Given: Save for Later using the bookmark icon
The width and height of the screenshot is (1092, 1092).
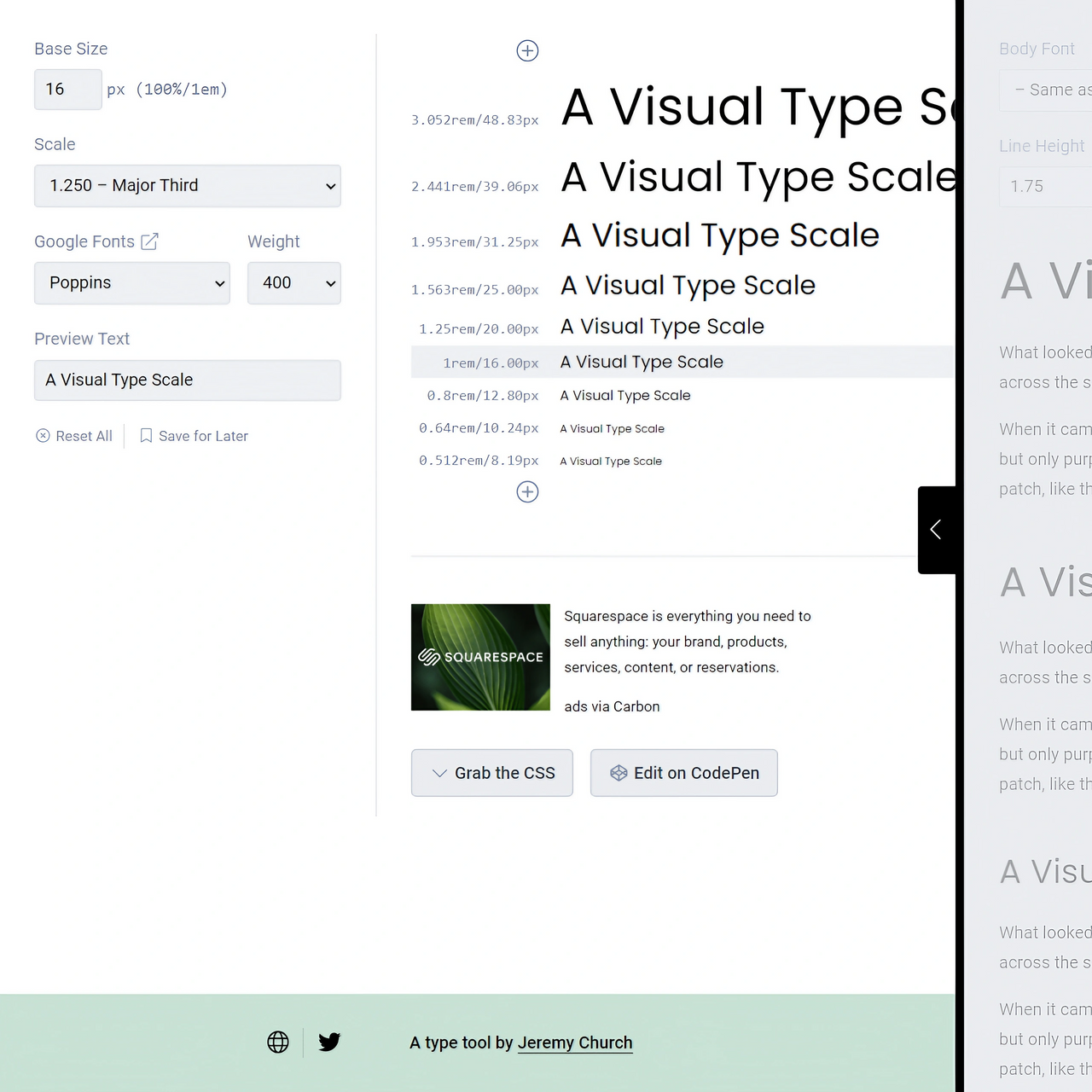Looking at the screenshot, I should pos(146,435).
